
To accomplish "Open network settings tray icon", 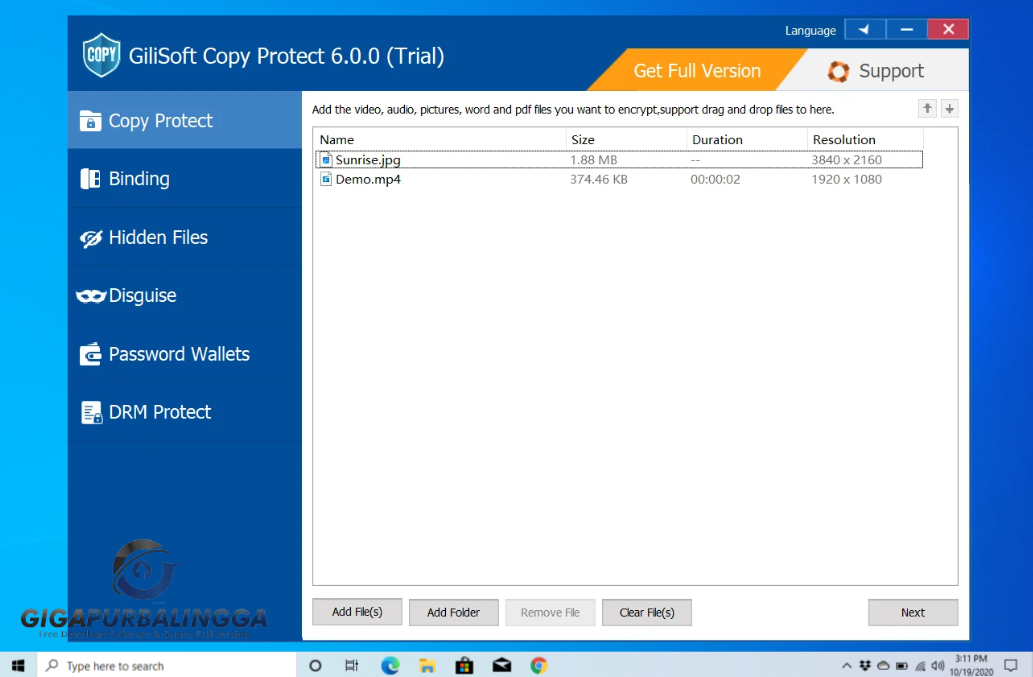I will coord(920,666).
